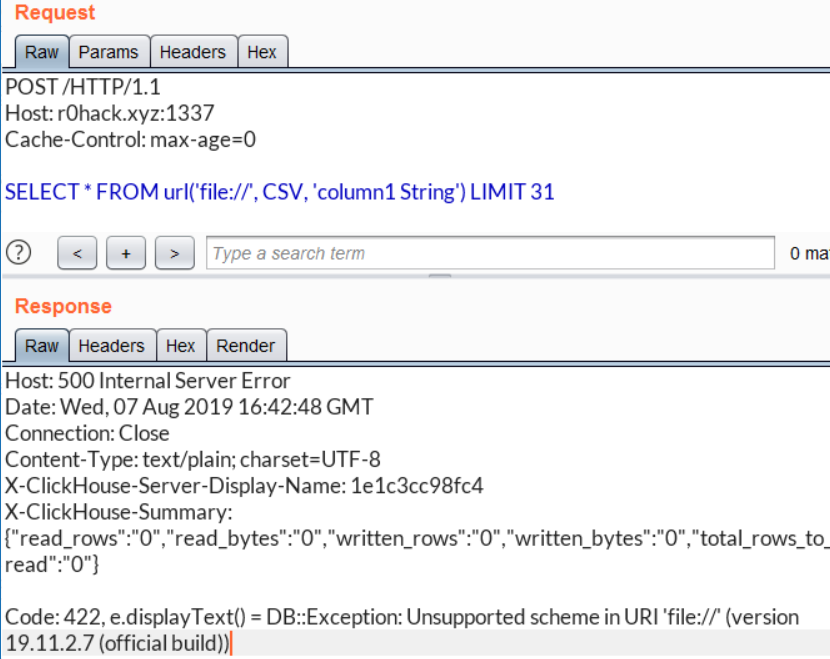Image resolution: width=830 pixels, height=659 pixels.
Task: Click the 'Connection: Close' response line
Action: click(87, 434)
